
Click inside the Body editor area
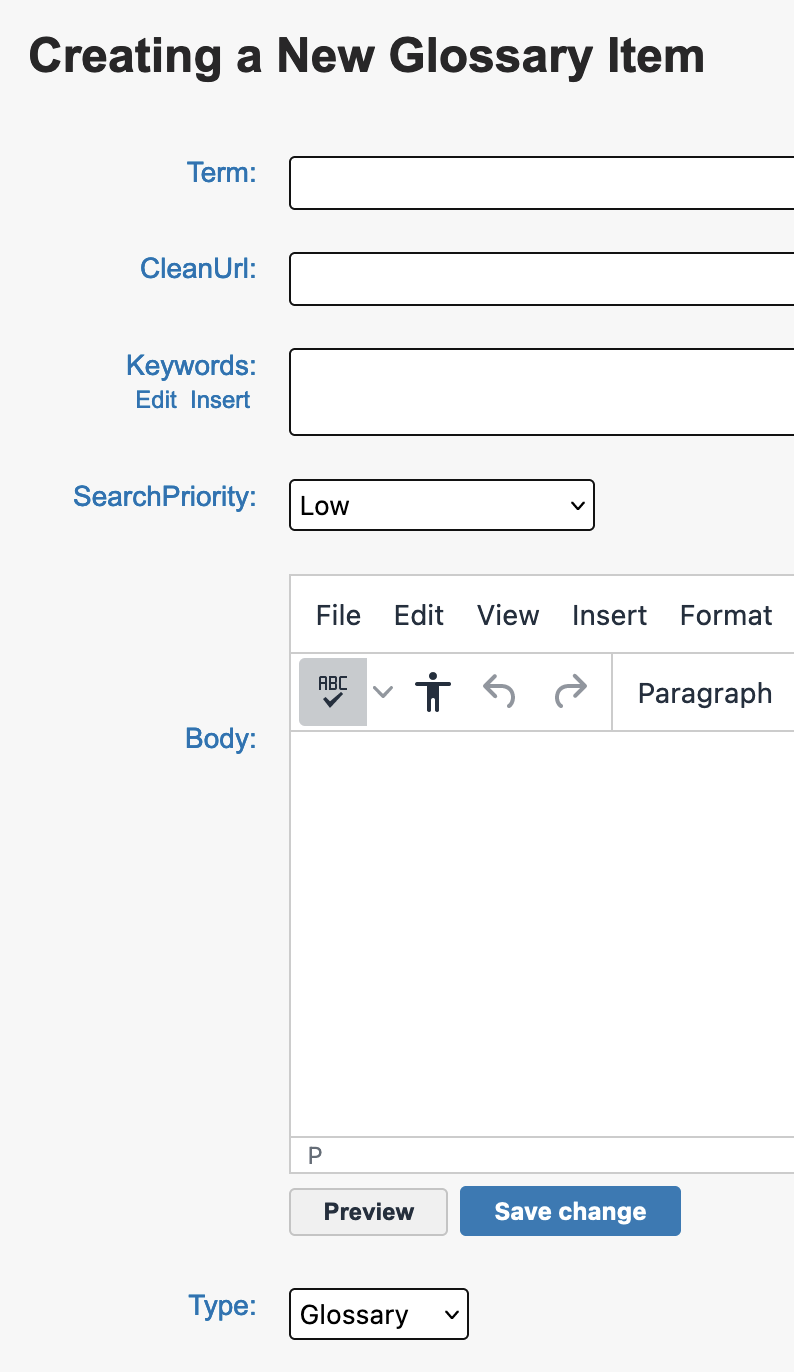pyautogui.click(x=542, y=934)
